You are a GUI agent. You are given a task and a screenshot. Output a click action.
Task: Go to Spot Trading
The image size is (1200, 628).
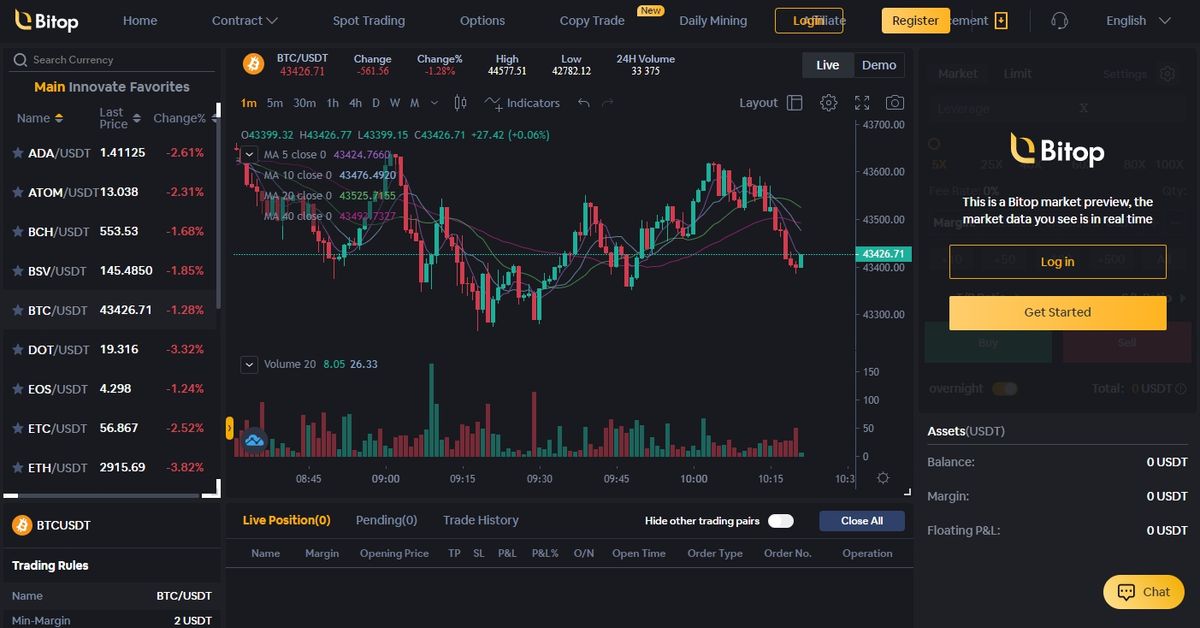369,20
